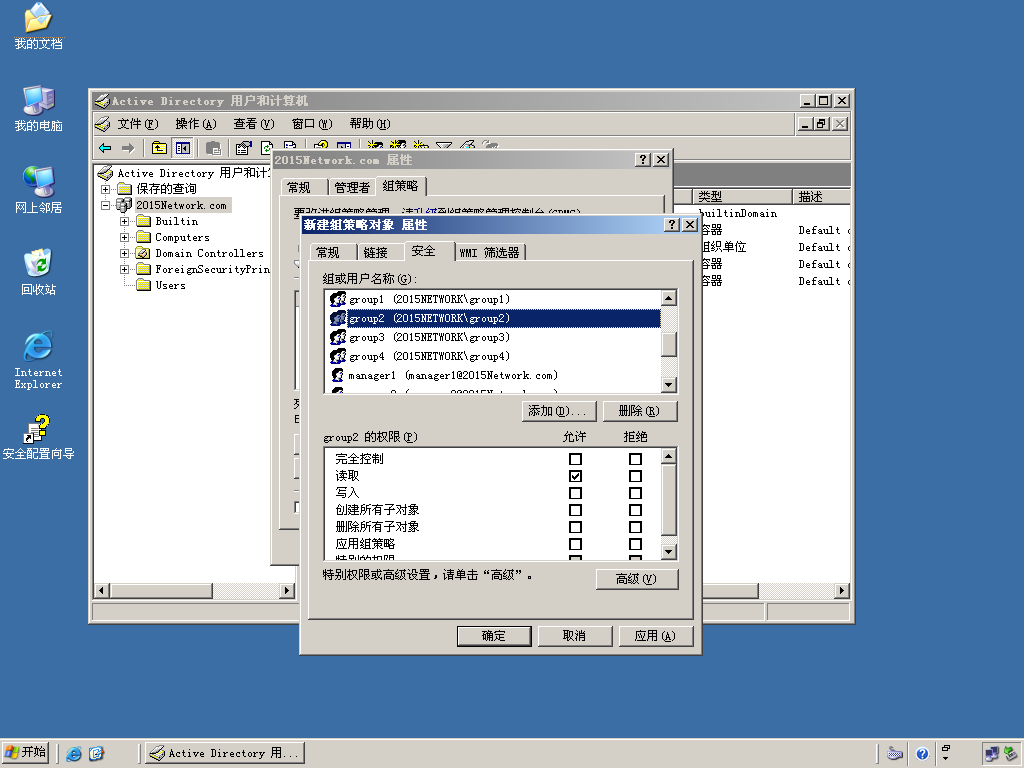The height and width of the screenshot is (768, 1024).
Task: Click the permissions list vertical scrollbar thumb
Action: (x=668, y=499)
